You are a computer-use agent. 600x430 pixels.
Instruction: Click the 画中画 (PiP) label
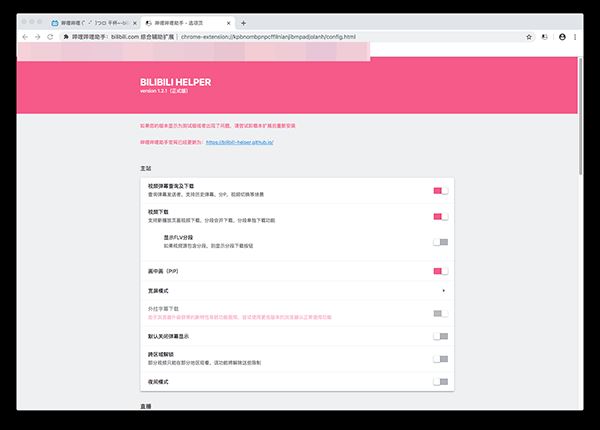[163, 271]
